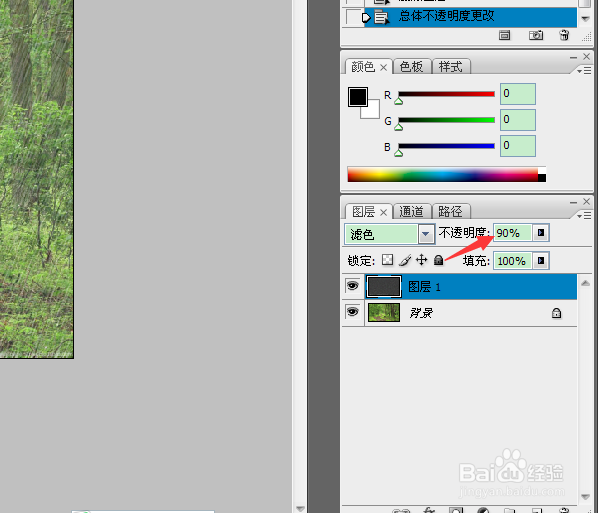Close the 颜色 tab with its x
The height and width of the screenshot is (513, 598).
coord(383,68)
